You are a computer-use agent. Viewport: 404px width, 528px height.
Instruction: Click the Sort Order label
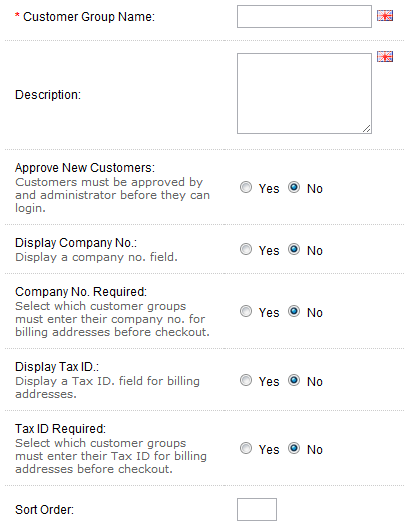click(44, 510)
